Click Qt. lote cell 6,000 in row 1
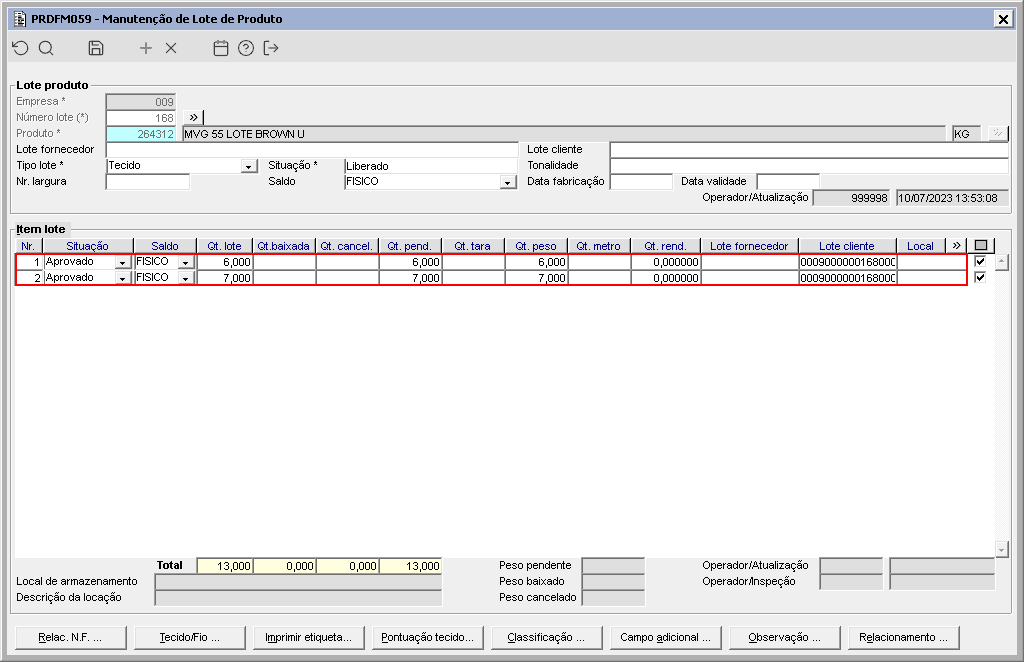 click(225, 262)
